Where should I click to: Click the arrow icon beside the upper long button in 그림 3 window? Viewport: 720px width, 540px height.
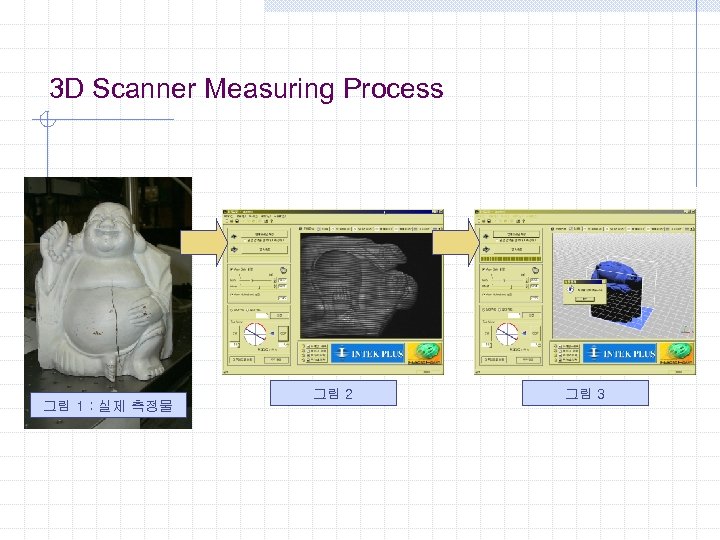click(485, 236)
